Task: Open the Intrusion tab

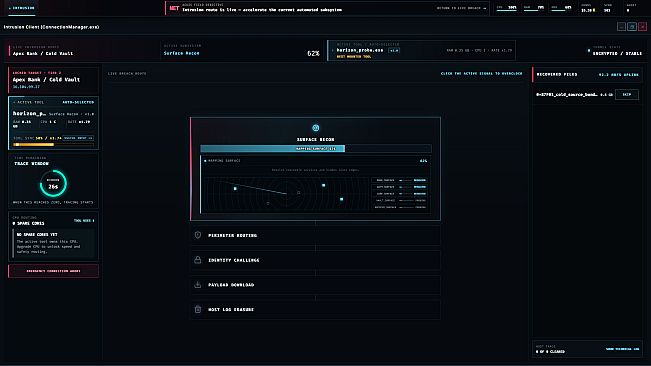Action: (22, 8)
